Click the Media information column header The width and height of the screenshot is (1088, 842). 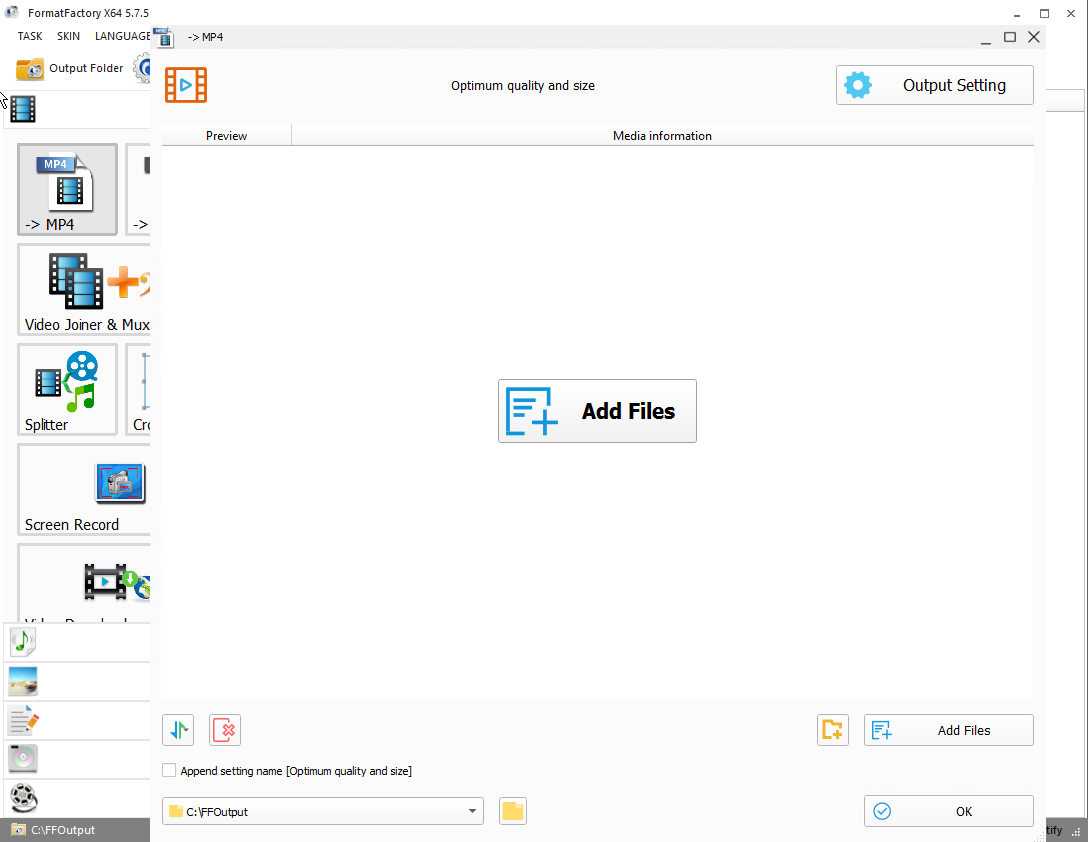coord(662,135)
